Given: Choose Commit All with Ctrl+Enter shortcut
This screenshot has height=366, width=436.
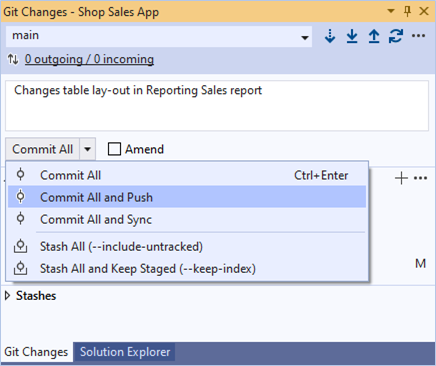Looking at the screenshot, I should click(x=187, y=175).
